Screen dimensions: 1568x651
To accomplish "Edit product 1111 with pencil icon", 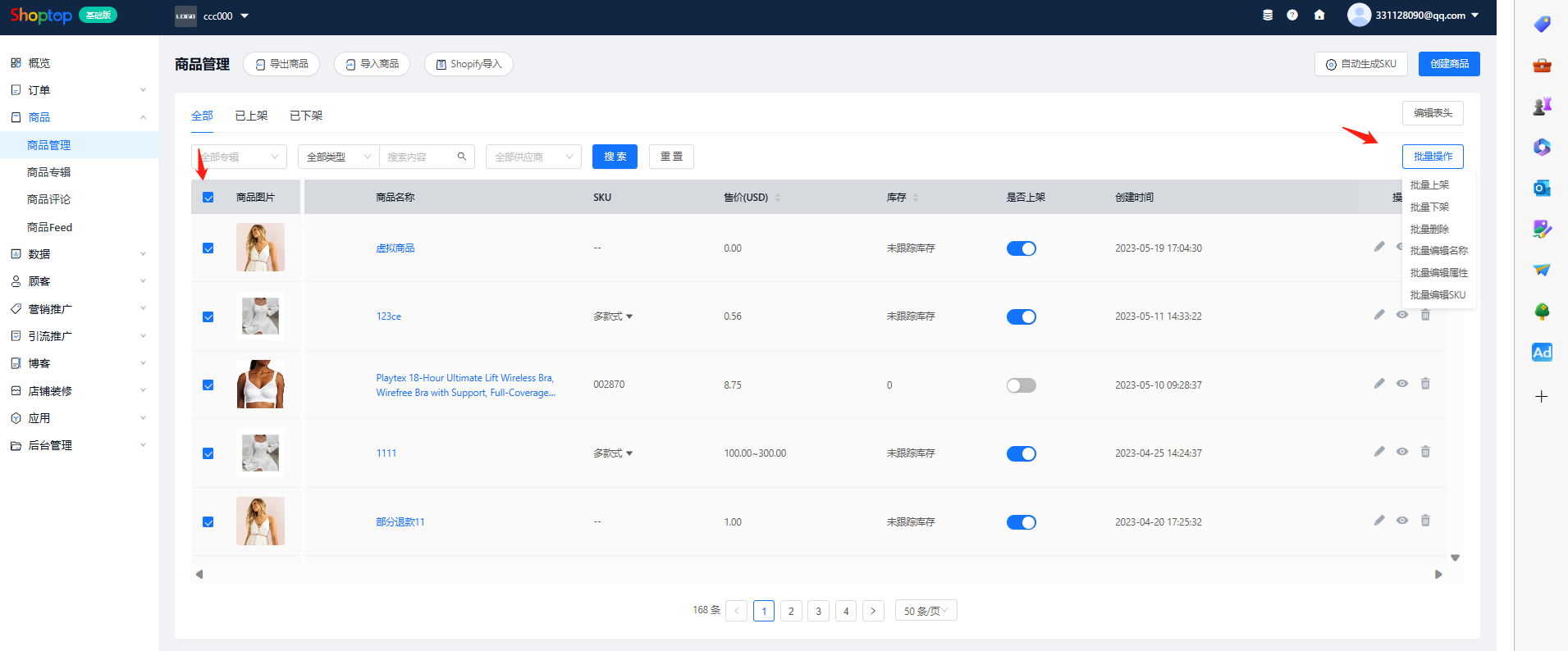I will click(x=1379, y=452).
